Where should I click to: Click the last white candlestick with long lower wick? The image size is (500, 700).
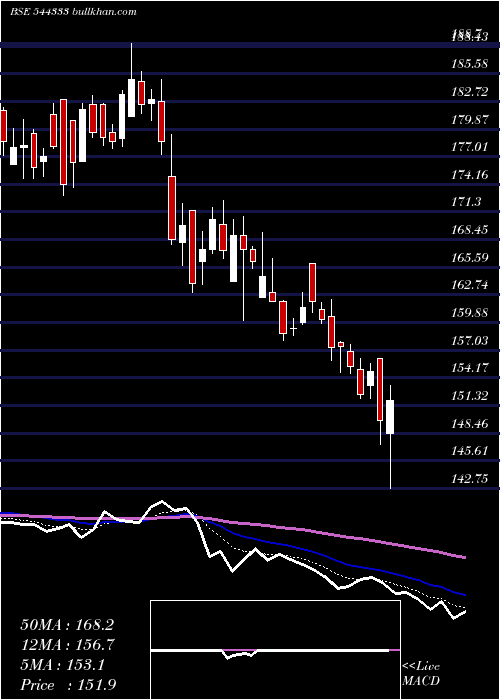coord(390,437)
